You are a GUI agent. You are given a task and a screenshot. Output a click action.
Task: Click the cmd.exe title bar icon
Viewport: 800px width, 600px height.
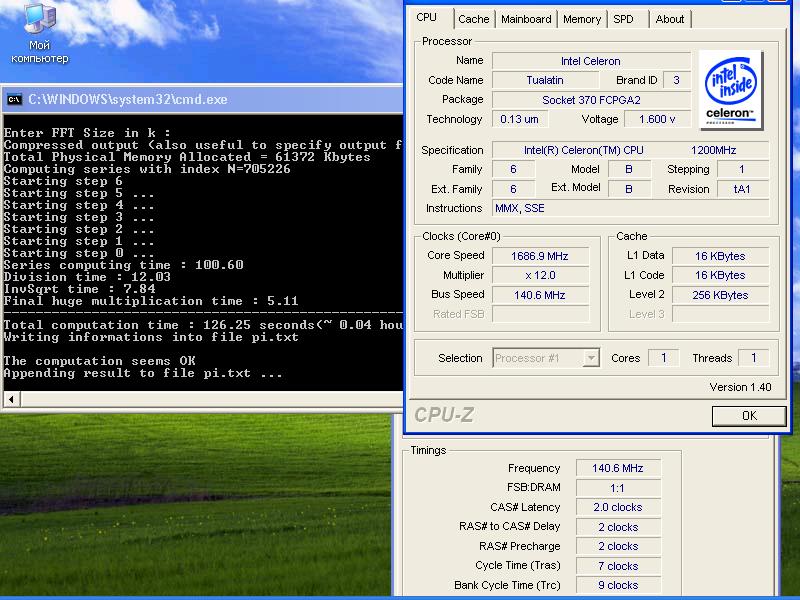click(x=14, y=99)
